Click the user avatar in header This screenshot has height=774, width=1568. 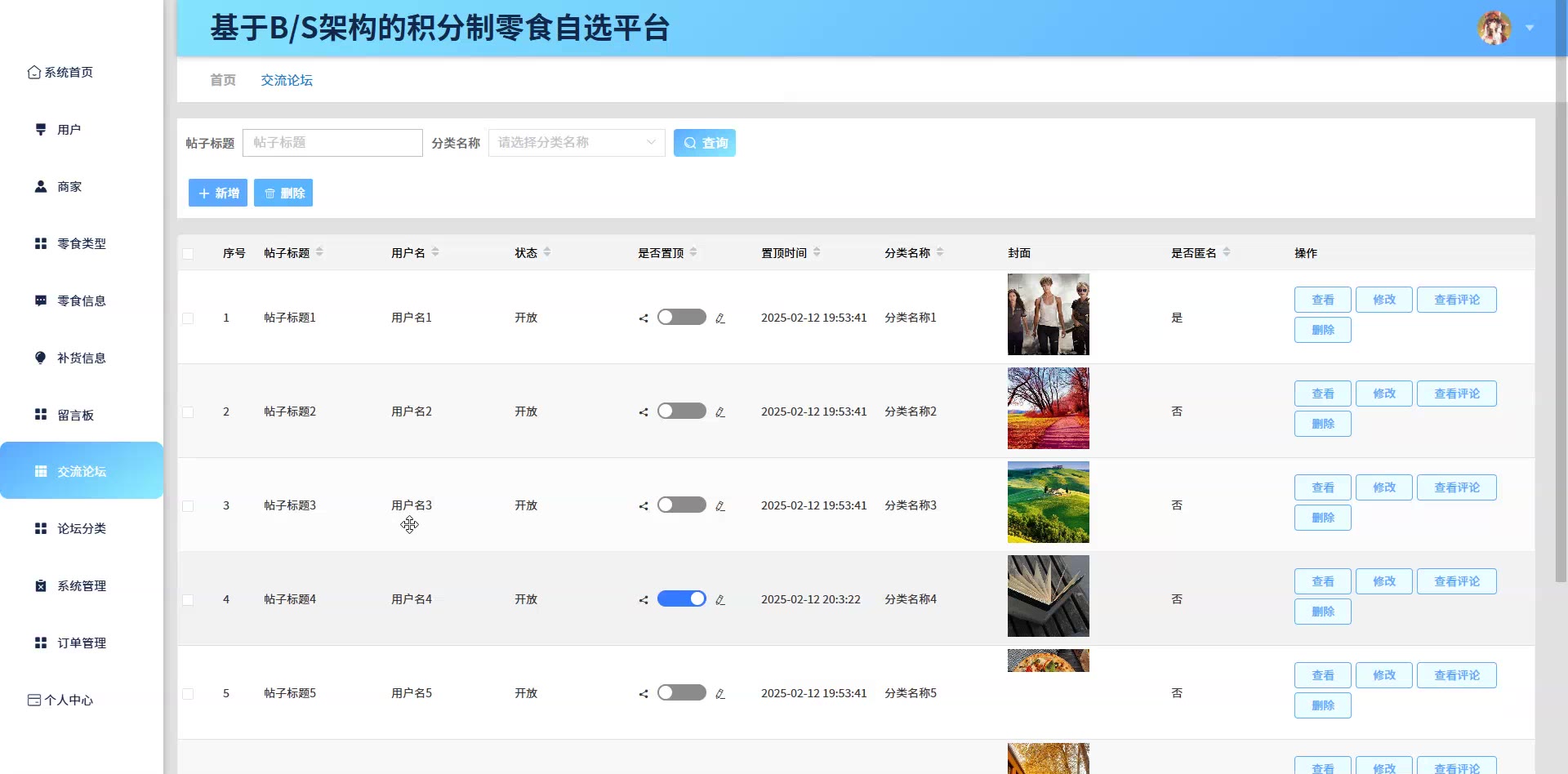[x=1494, y=29]
